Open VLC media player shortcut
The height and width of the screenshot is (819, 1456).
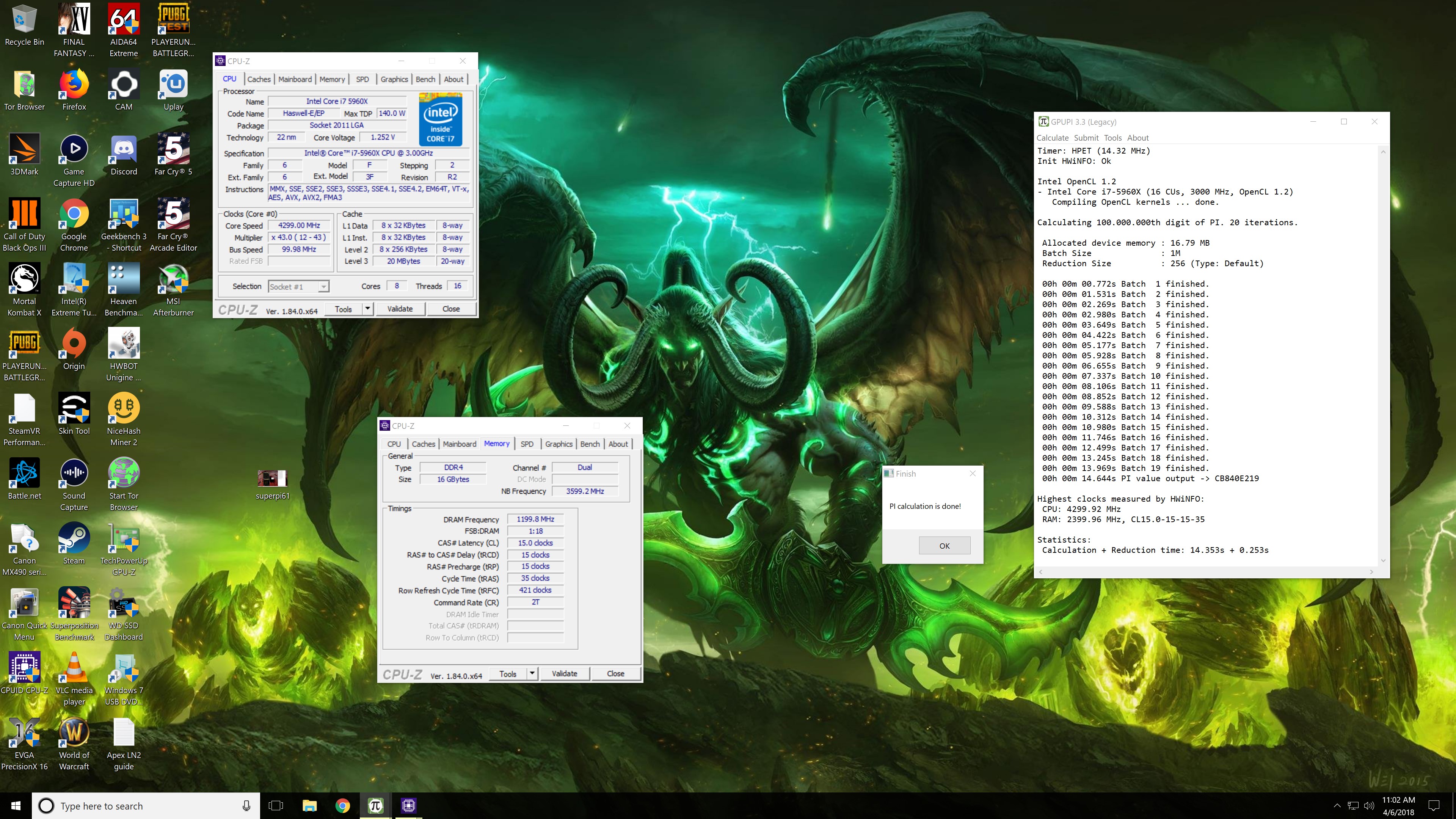[x=74, y=679]
